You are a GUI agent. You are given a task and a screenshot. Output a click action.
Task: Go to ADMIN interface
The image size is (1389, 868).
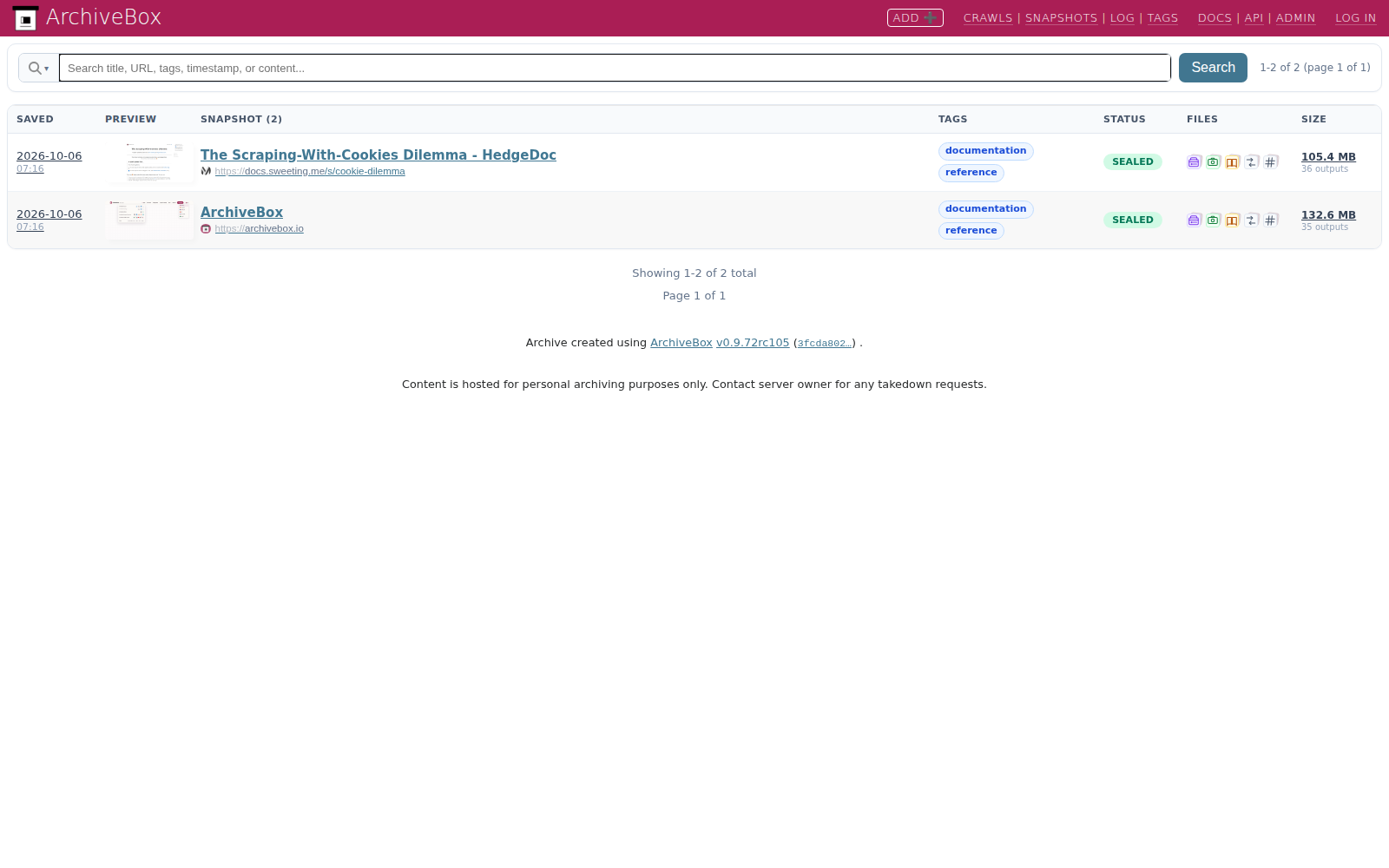(1295, 18)
